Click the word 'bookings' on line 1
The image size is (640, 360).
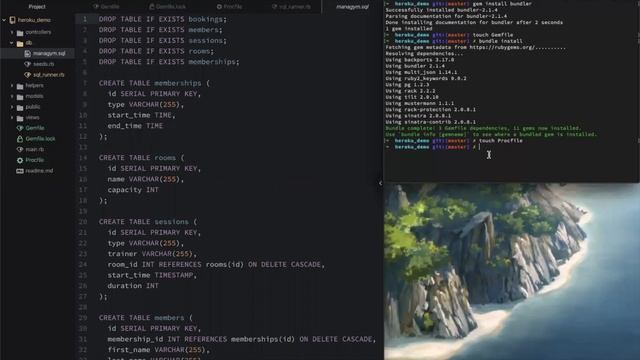click(206, 19)
